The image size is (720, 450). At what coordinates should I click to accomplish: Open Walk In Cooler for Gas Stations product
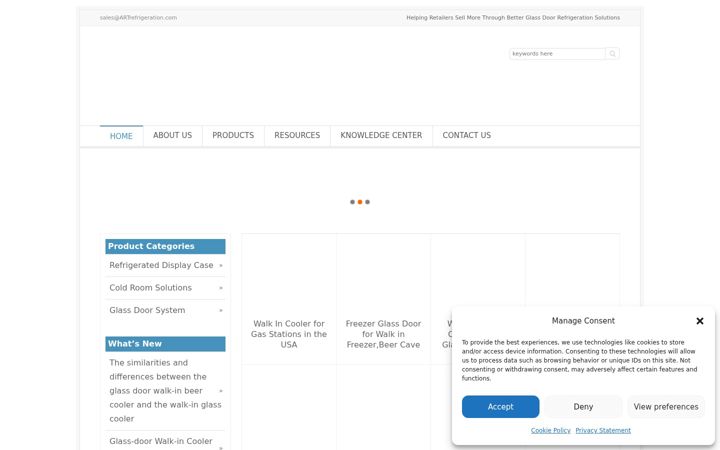coord(289,334)
